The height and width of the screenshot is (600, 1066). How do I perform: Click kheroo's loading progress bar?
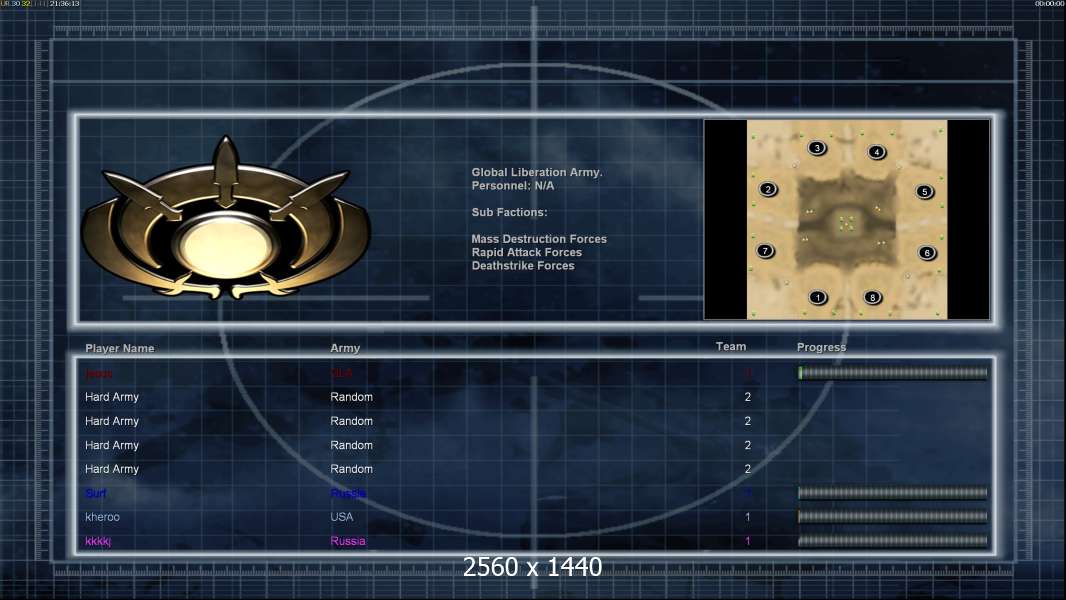click(893, 517)
